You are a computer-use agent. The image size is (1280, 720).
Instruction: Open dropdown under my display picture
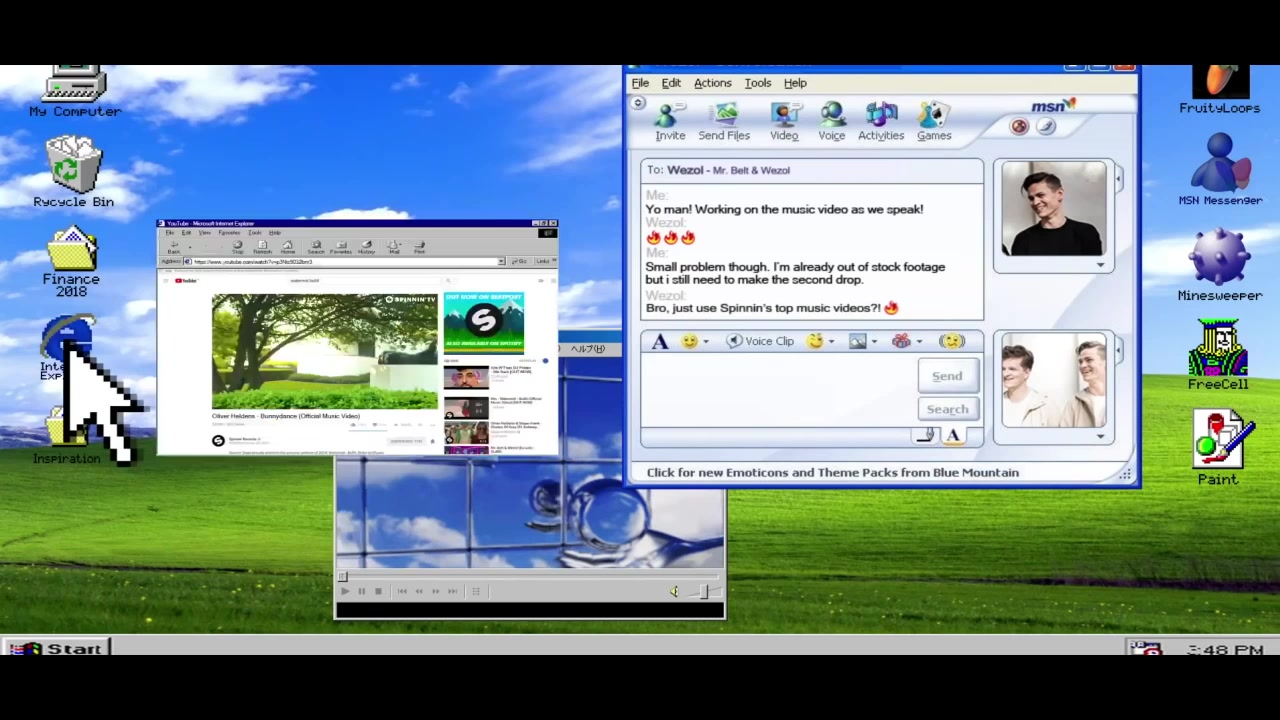point(1100,436)
